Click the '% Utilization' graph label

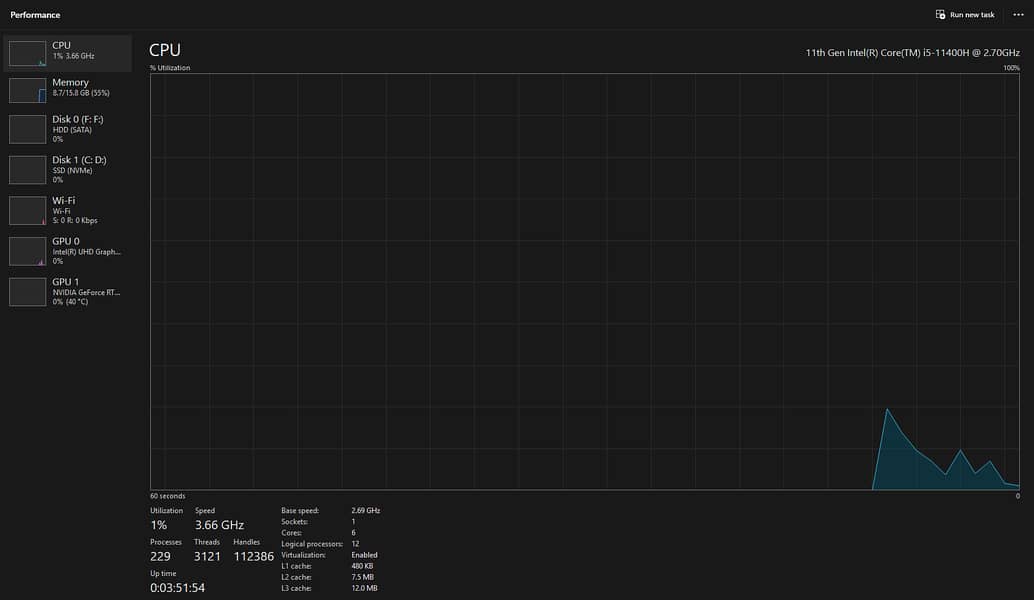(x=169, y=68)
